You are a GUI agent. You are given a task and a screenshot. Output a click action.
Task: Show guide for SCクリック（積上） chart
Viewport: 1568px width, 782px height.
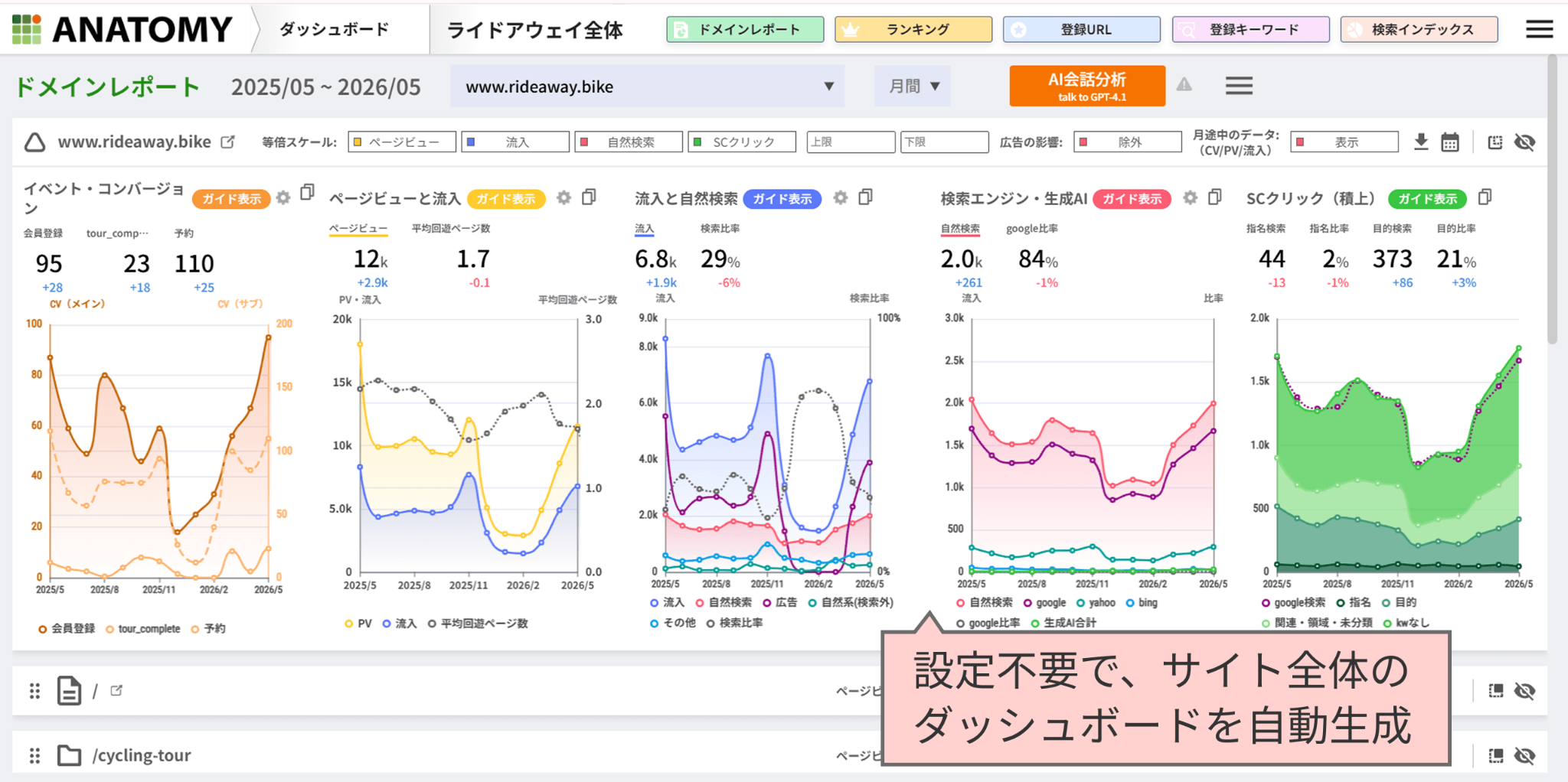pyautogui.click(x=1428, y=199)
